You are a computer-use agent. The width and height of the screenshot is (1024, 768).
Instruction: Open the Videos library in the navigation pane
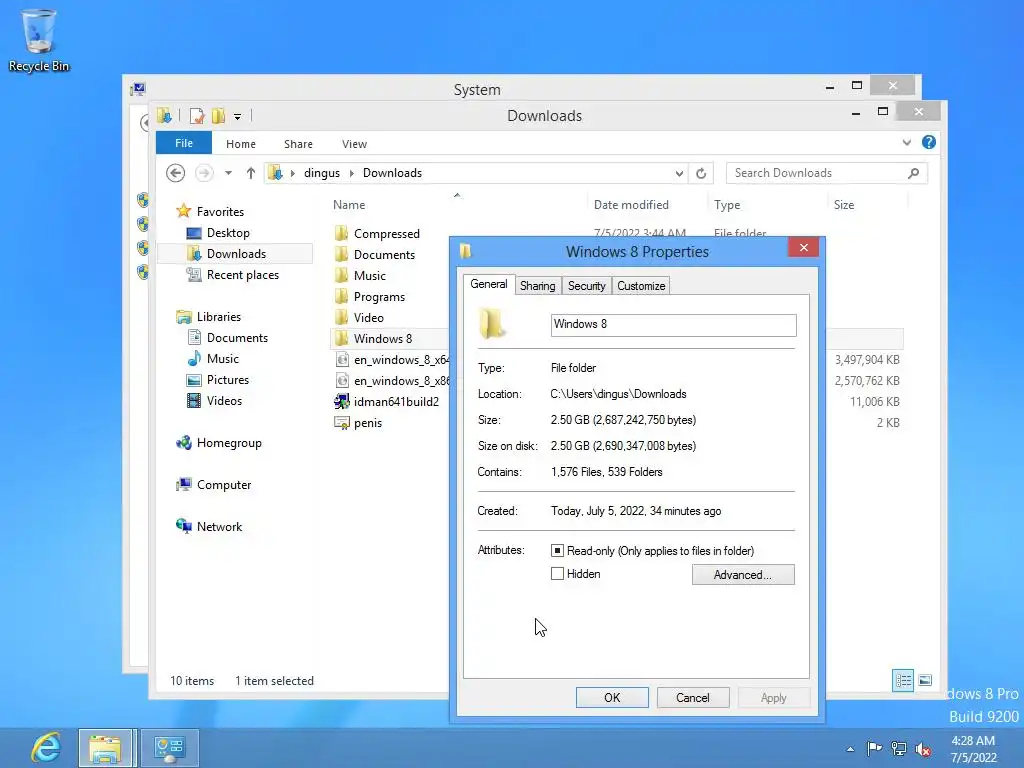[x=224, y=400]
